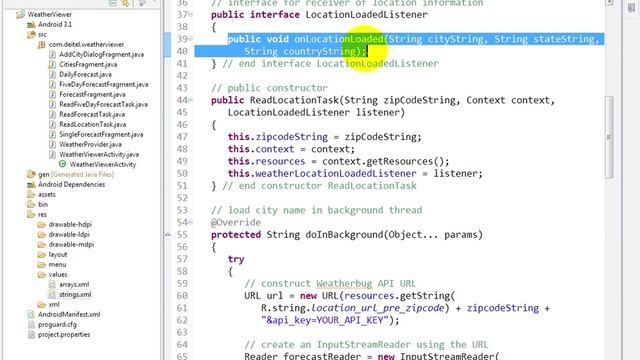Click the drawable-ldpi folder icon

coord(42,234)
